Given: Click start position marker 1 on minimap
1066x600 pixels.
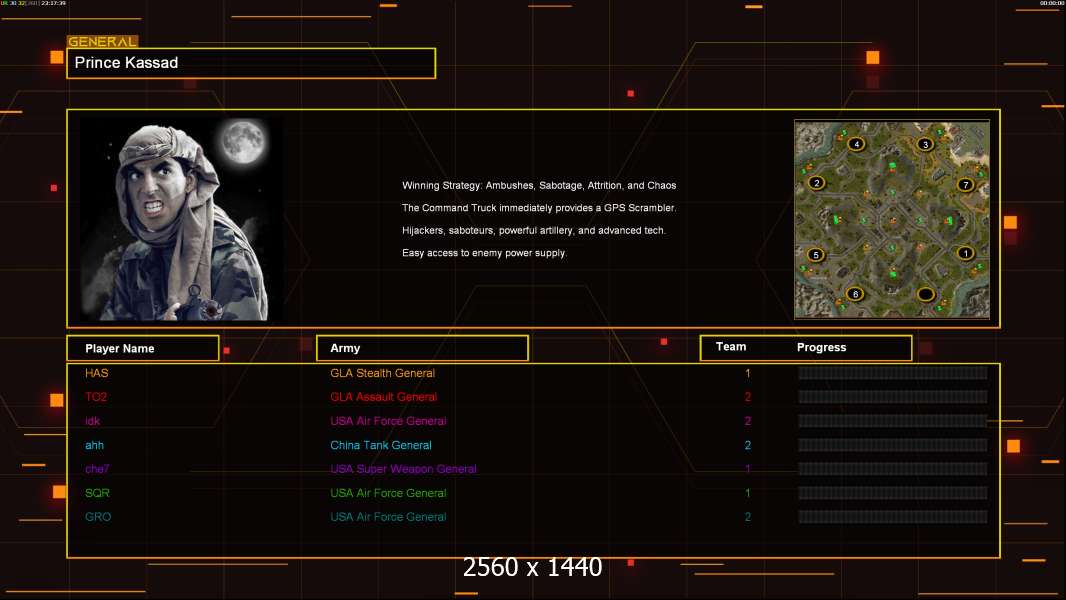Looking at the screenshot, I should (x=965, y=253).
